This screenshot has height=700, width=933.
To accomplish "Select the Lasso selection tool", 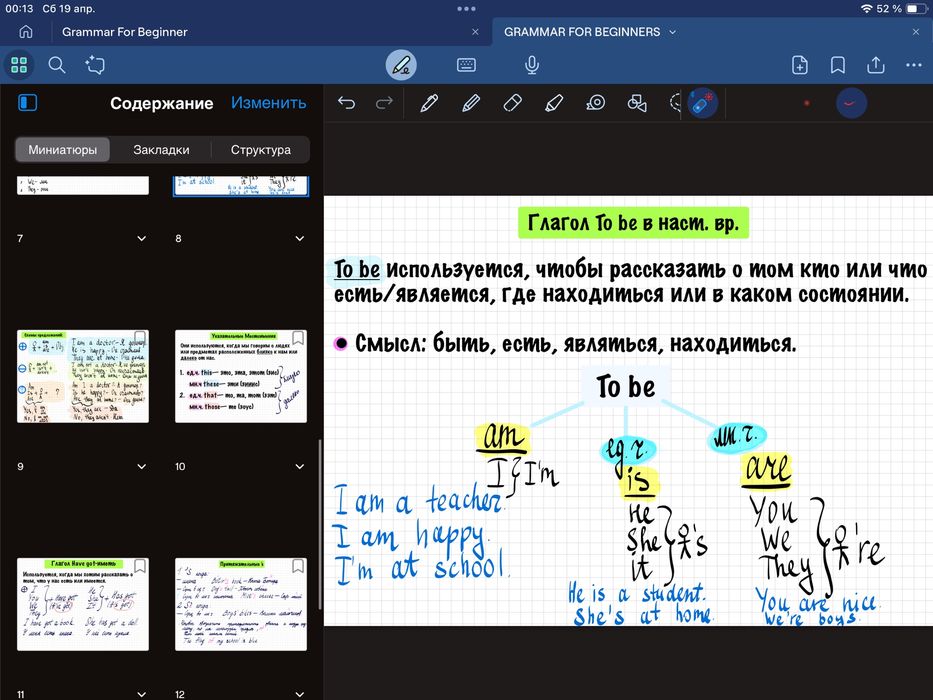I will (x=675, y=103).
